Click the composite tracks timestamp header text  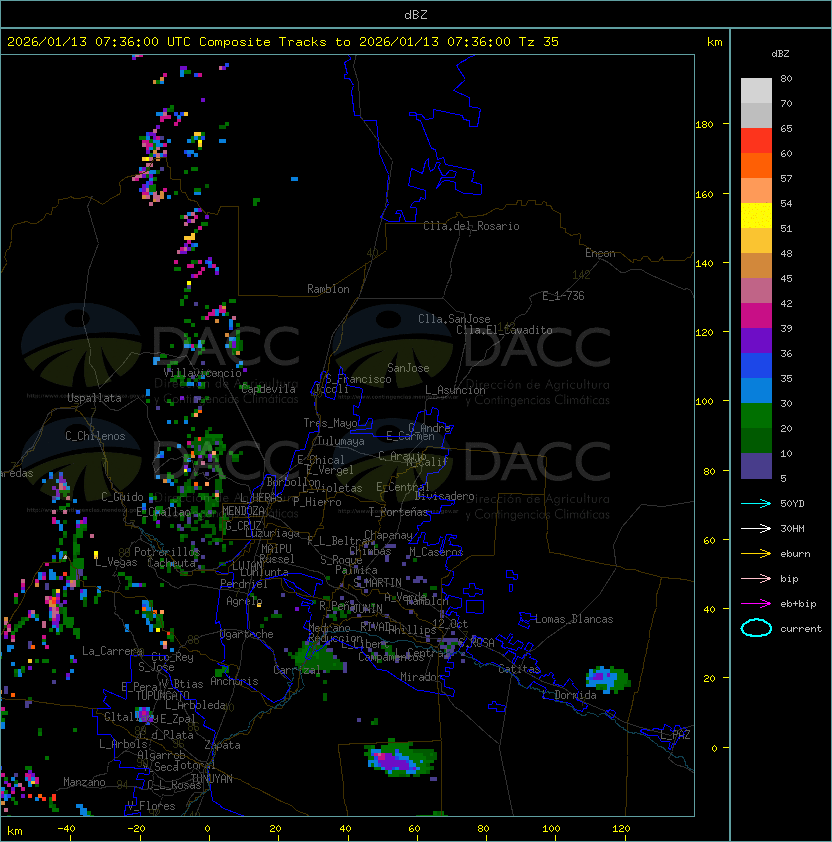(283, 42)
